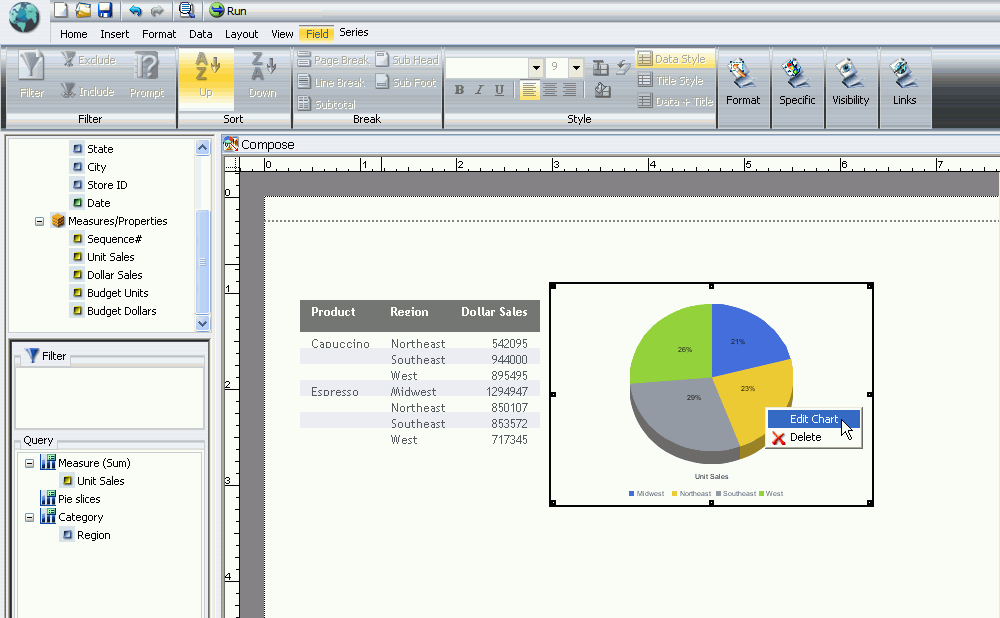Viewport: 1000px width, 618px height.
Task: Open the View ribbon tab
Action: click(282, 34)
